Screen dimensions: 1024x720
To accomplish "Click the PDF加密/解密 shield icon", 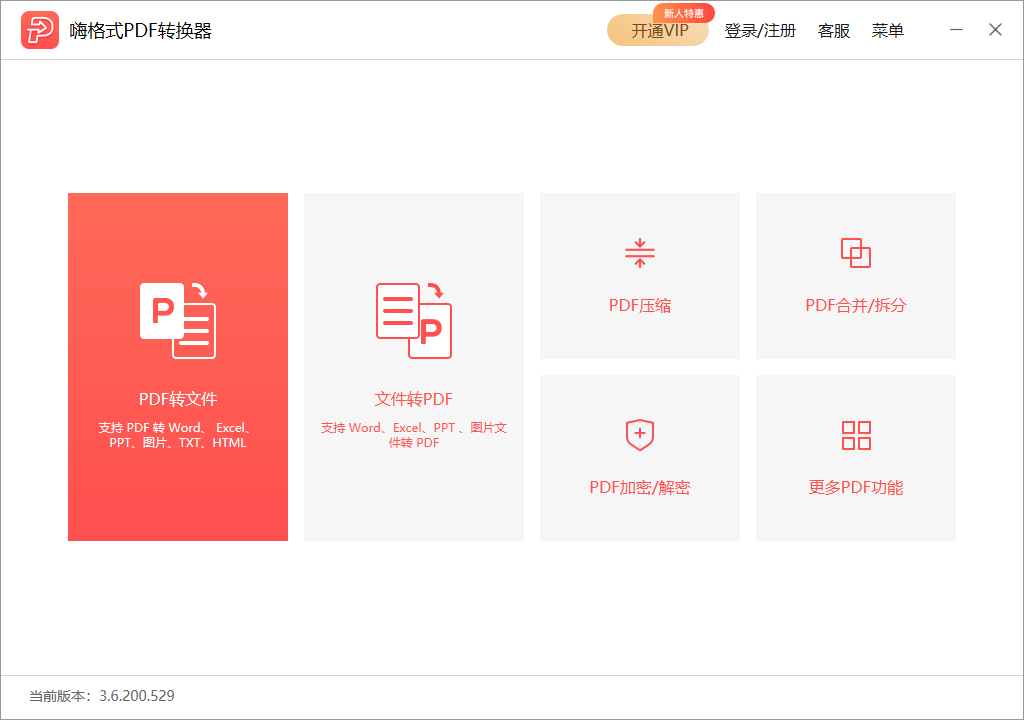I will point(640,434).
